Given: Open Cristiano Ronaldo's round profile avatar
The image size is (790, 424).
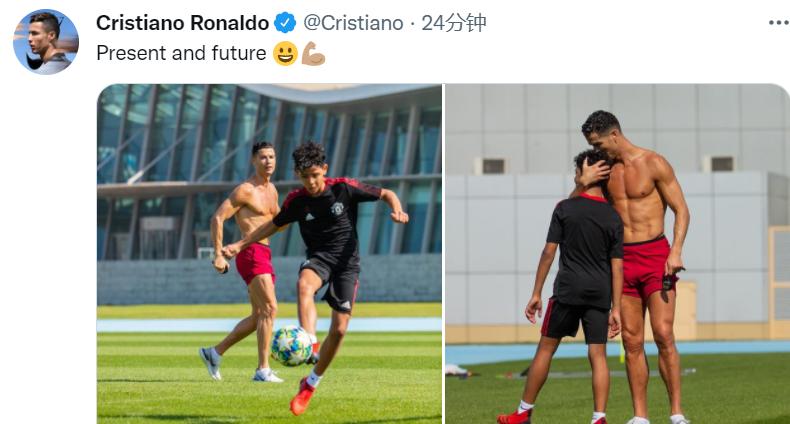Looking at the screenshot, I should pos(46,42).
